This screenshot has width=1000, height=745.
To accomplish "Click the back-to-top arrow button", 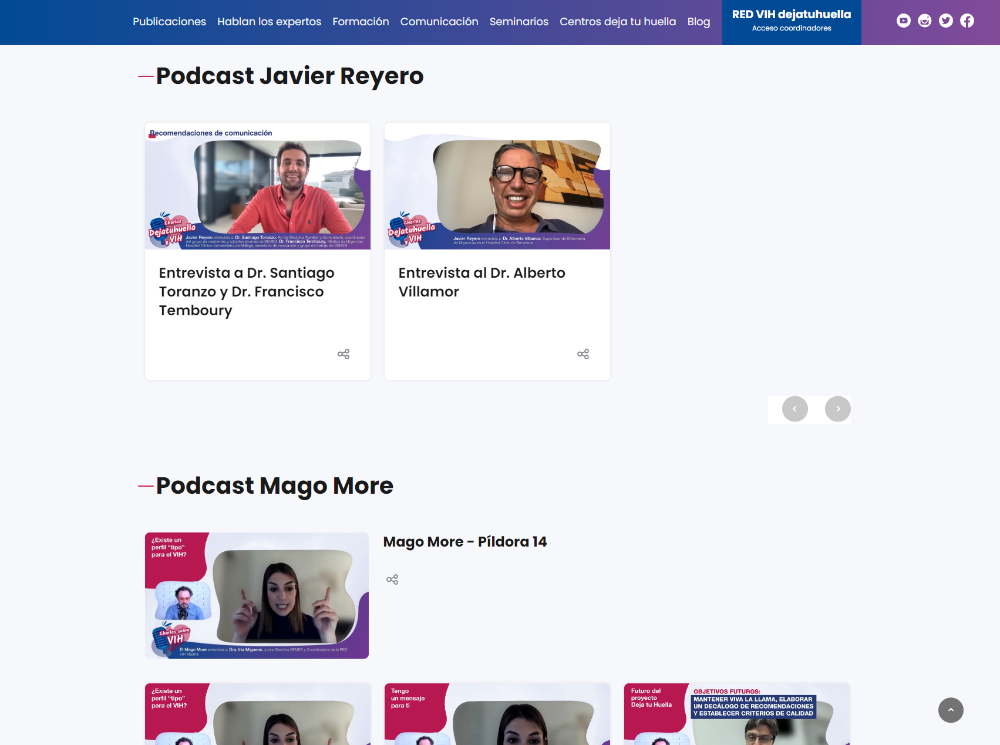I will 950,710.
